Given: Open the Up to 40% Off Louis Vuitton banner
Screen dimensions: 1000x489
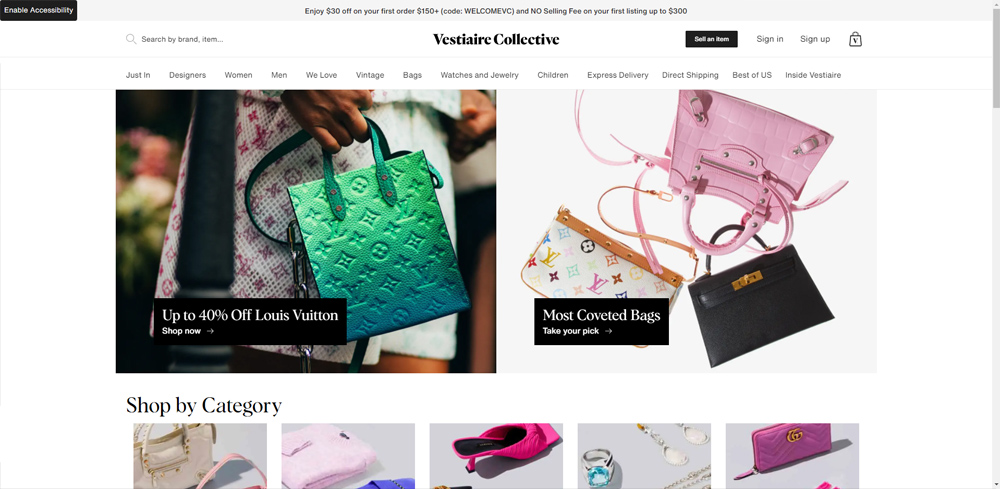Looking at the screenshot, I should pos(305,231).
